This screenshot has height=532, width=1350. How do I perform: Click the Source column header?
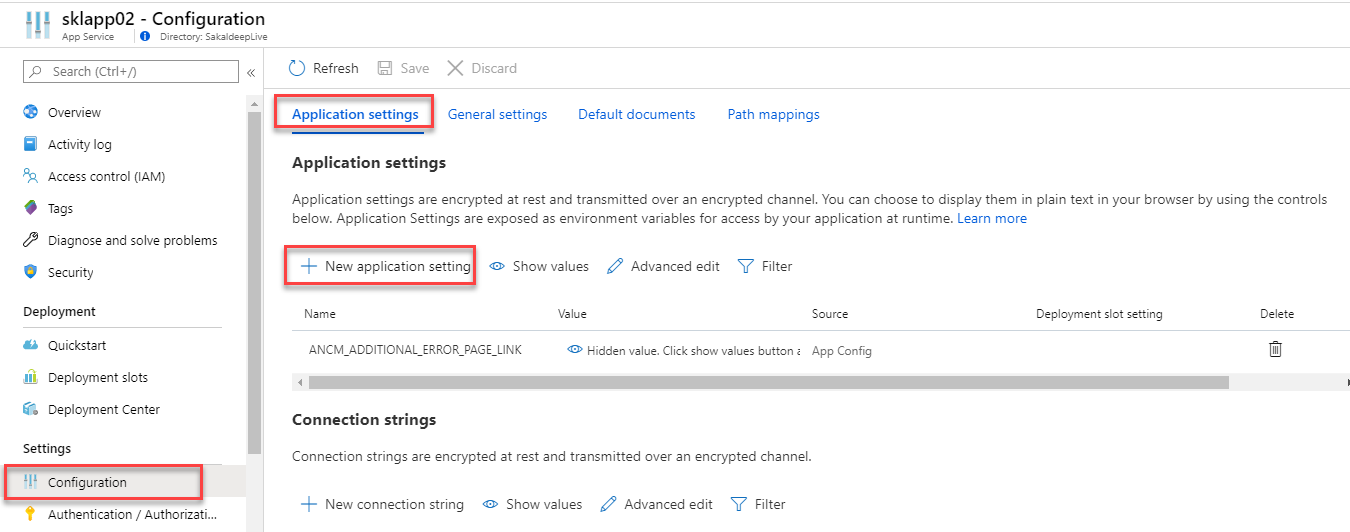pos(830,314)
